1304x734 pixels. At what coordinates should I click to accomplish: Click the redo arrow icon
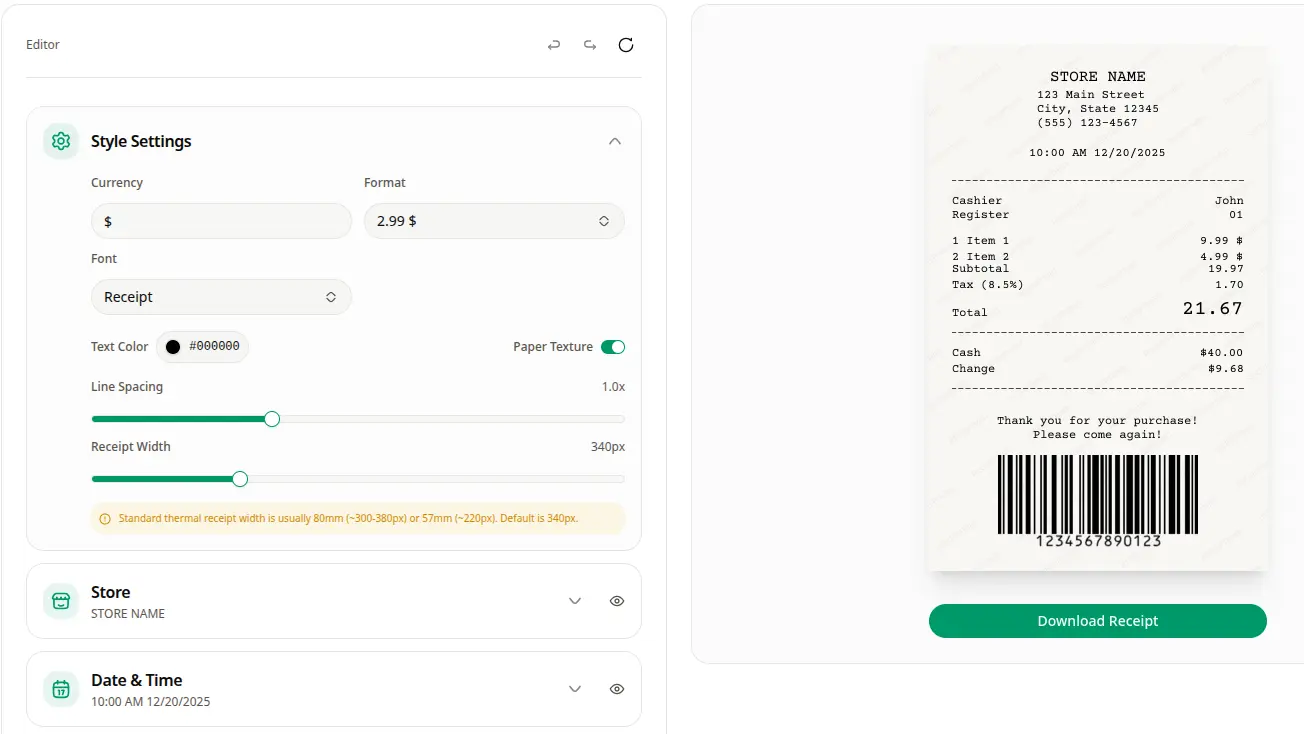point(590,44)
